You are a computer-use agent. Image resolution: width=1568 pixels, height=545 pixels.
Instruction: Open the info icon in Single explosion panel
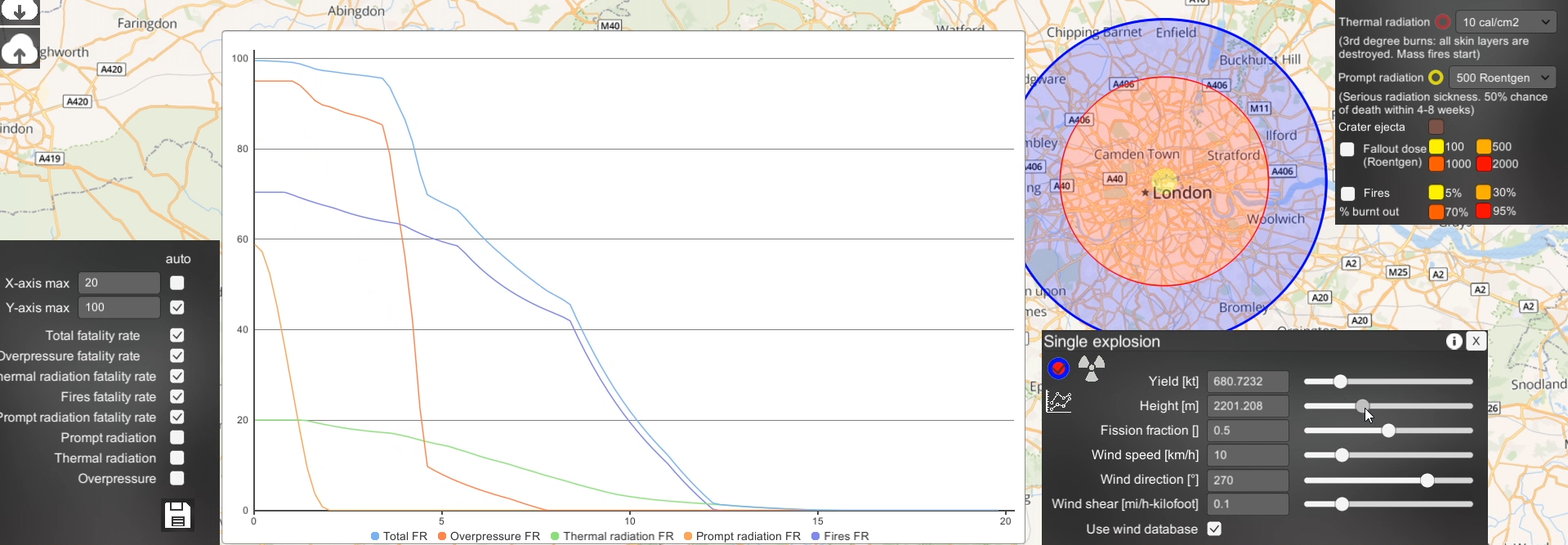click(x=1454, y=342)
